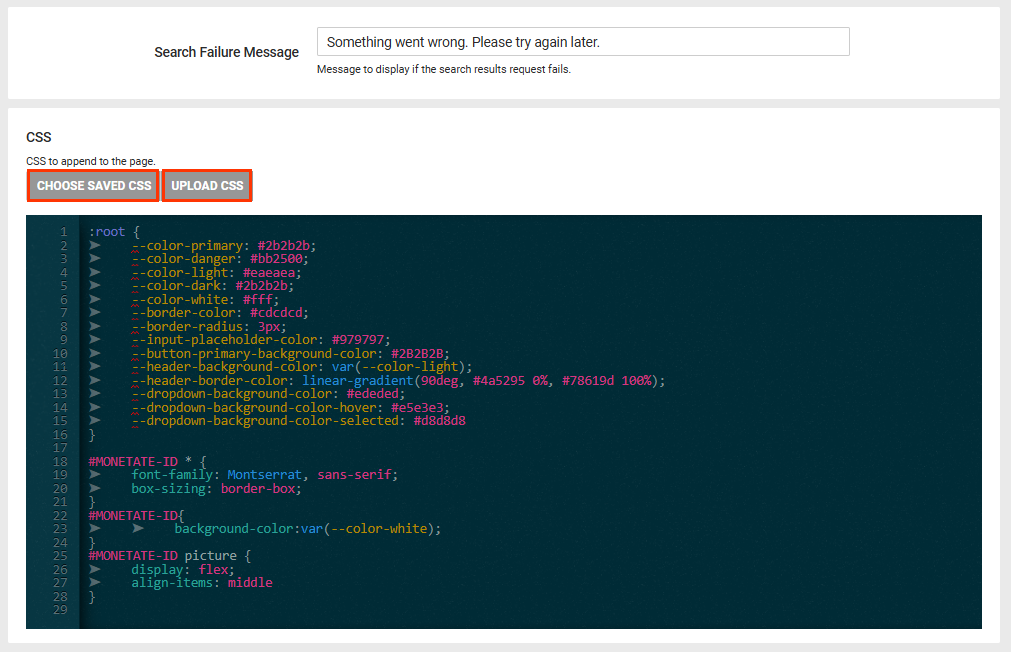Click the Search Failure Message label
Screen dimensions: 1011x652
[226, 52]
